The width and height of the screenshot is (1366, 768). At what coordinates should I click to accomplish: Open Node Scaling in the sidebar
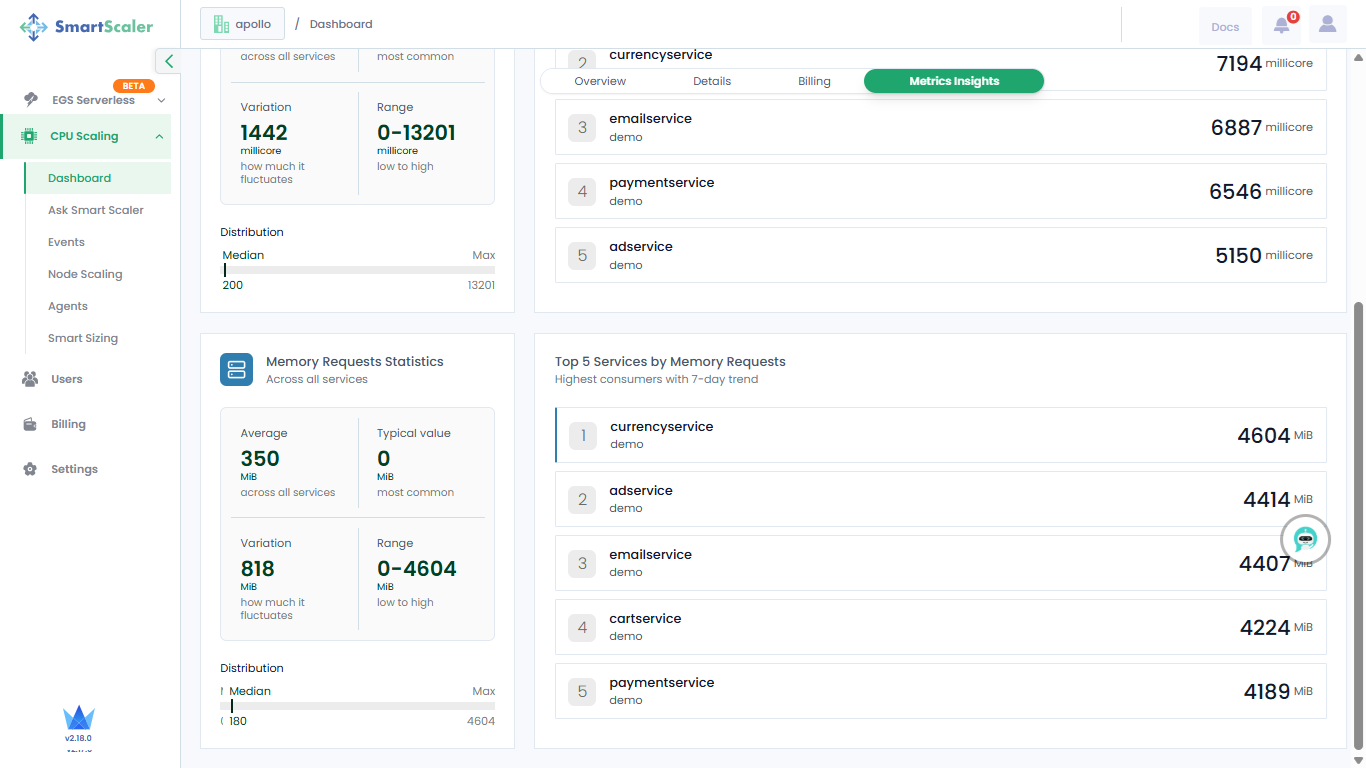pos(85,274)
